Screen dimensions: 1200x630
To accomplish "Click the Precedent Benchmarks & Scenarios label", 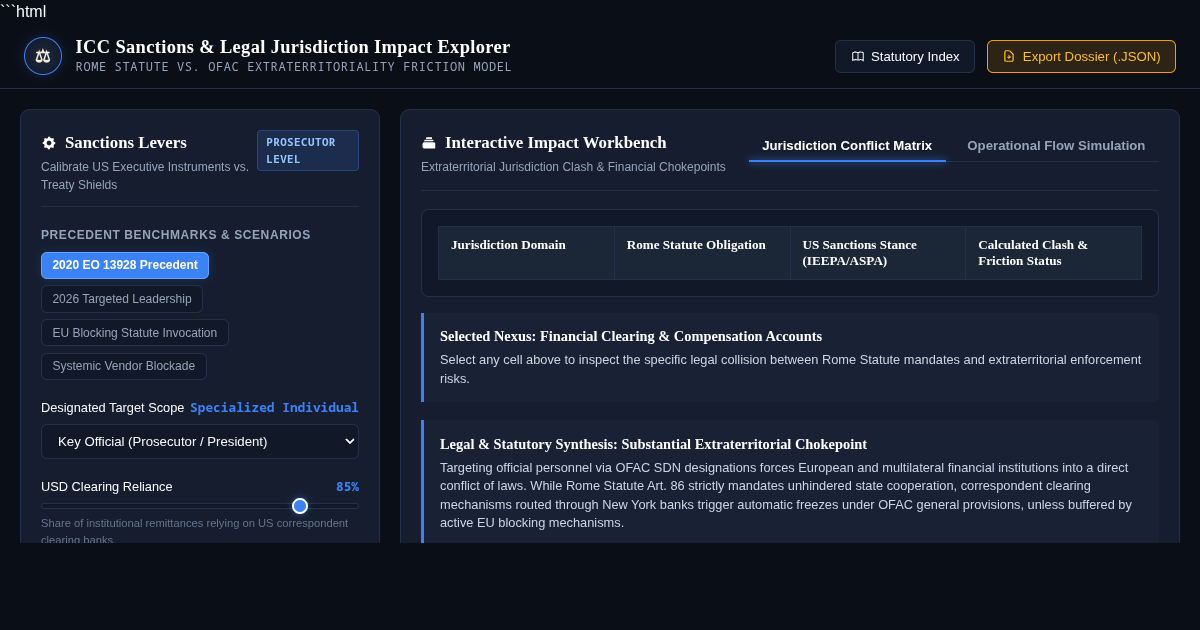I will (176, 235).
